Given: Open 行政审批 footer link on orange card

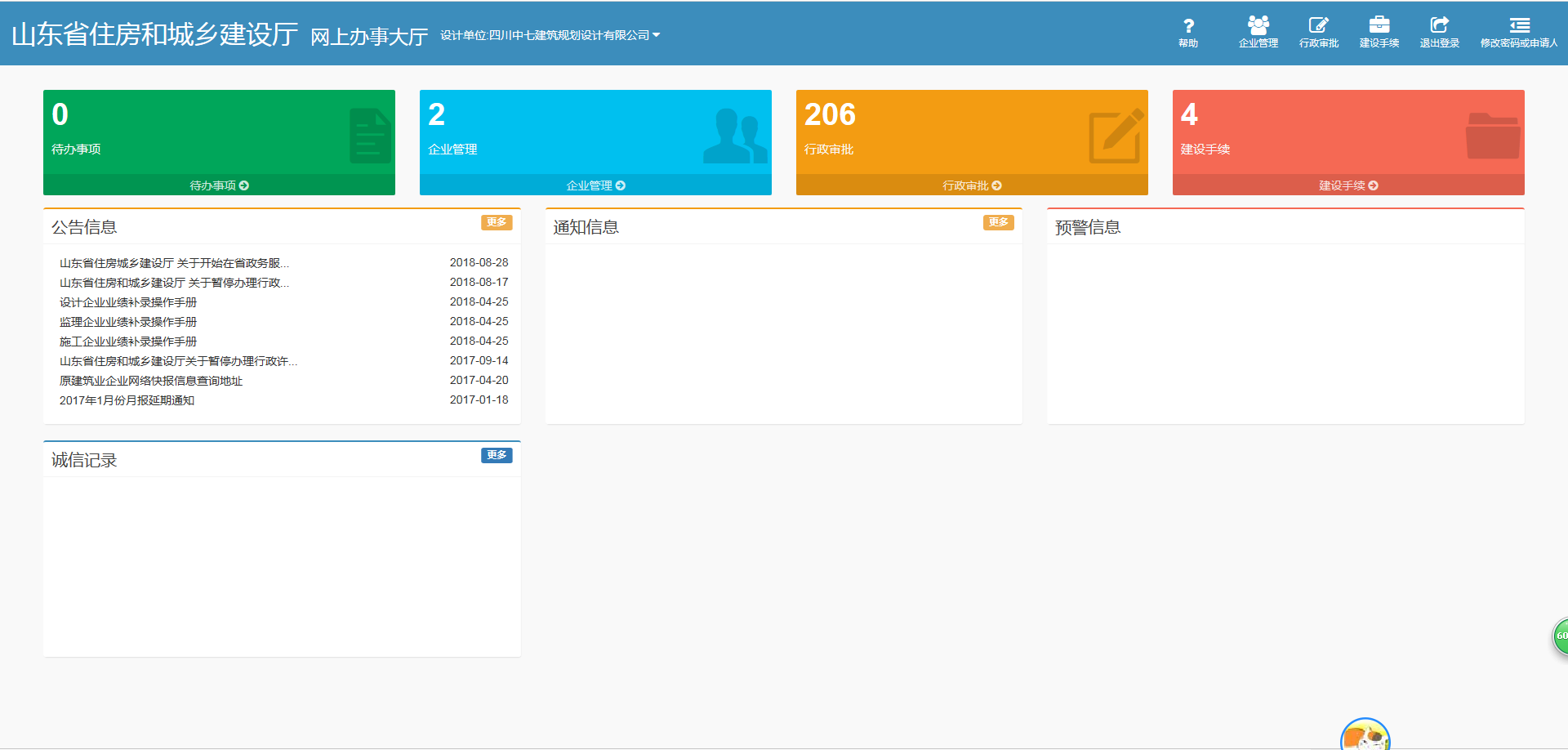Looking at the screenshot, I should point(972,185).
